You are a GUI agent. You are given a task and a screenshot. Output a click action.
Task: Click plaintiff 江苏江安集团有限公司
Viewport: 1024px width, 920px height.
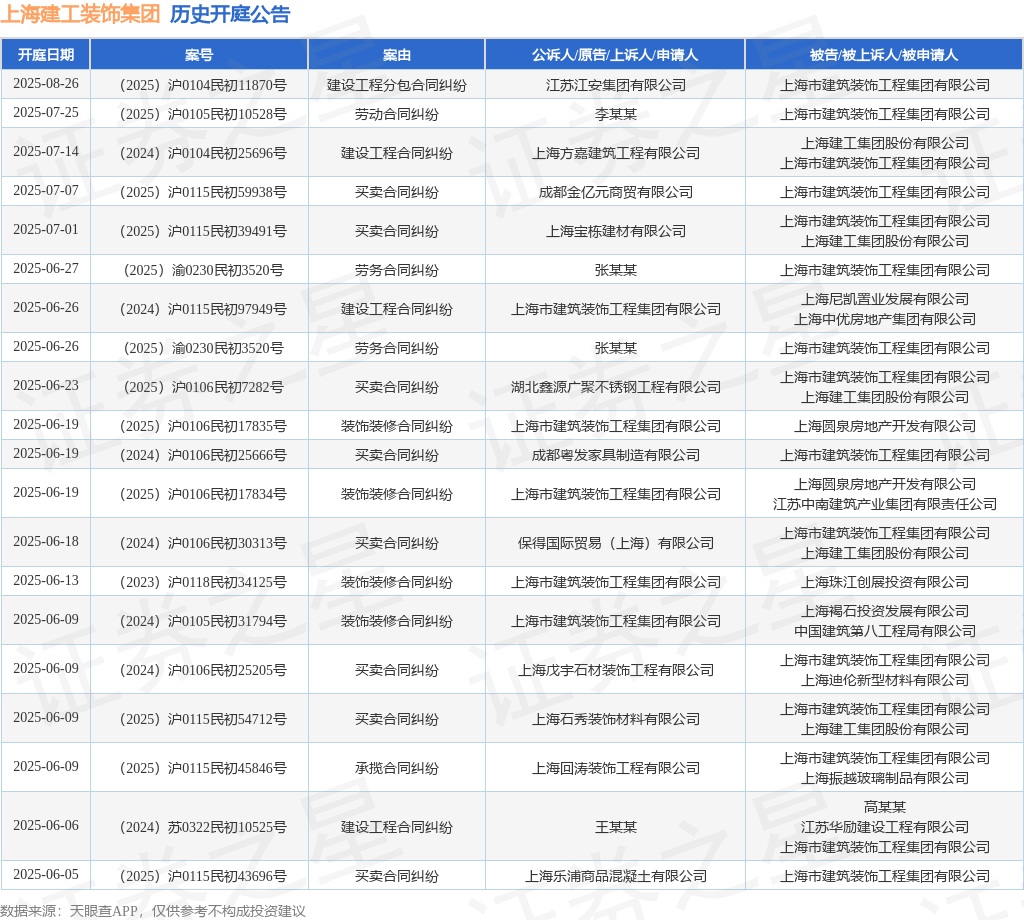615,85
